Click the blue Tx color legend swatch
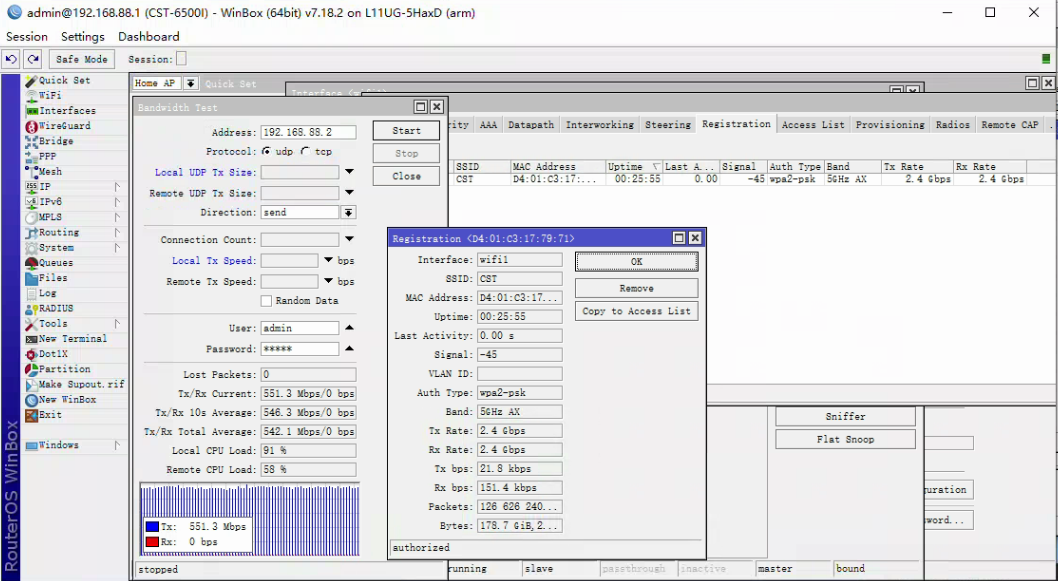This screenshot has height=581, width=1058. [152, 527]
